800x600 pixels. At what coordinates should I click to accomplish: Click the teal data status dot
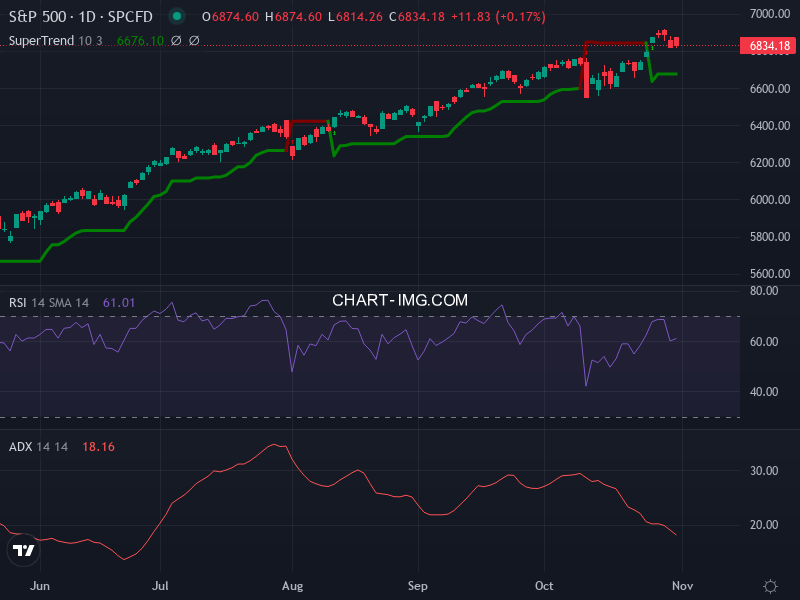pyautogui.click(x=176, y=16)
